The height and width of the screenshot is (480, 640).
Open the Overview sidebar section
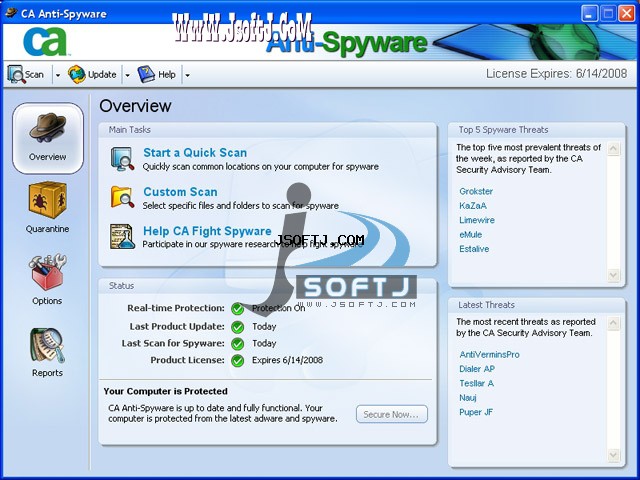click(48, 138)
